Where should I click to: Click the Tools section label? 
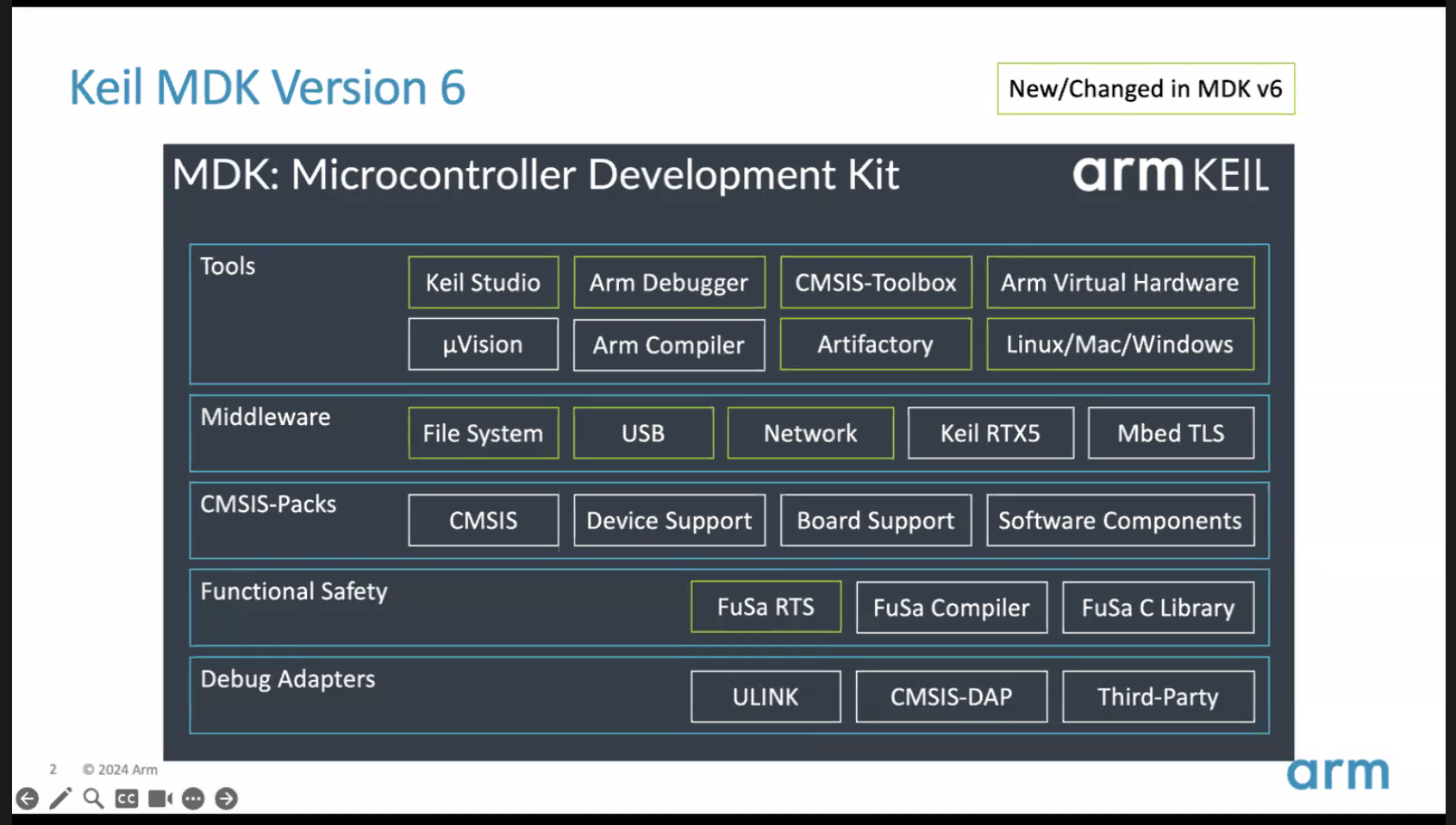pyautogui.click(x=228, y=266)
